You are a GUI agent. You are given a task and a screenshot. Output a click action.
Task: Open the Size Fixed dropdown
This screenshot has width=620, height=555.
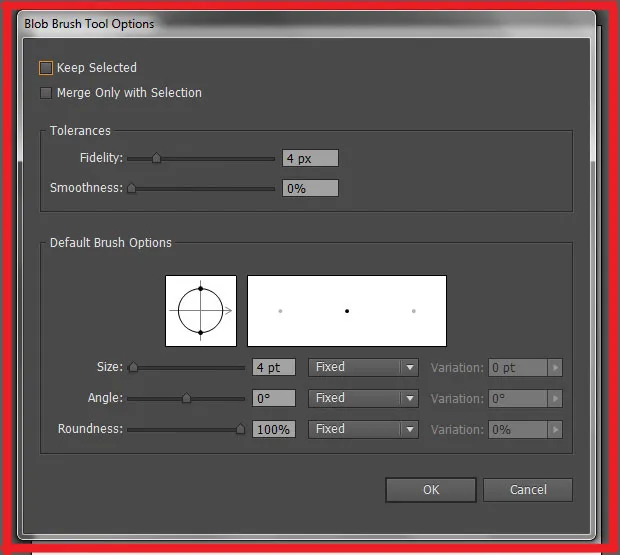[x=363, y=367]
